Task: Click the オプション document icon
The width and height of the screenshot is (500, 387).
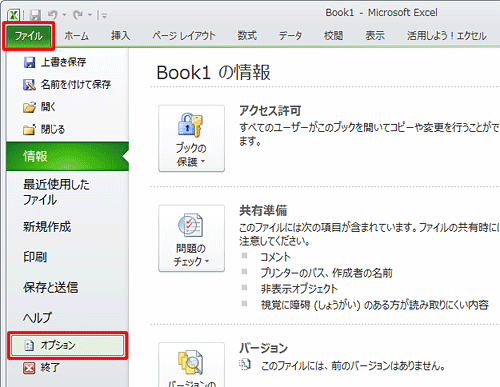Action: [29, 346]
